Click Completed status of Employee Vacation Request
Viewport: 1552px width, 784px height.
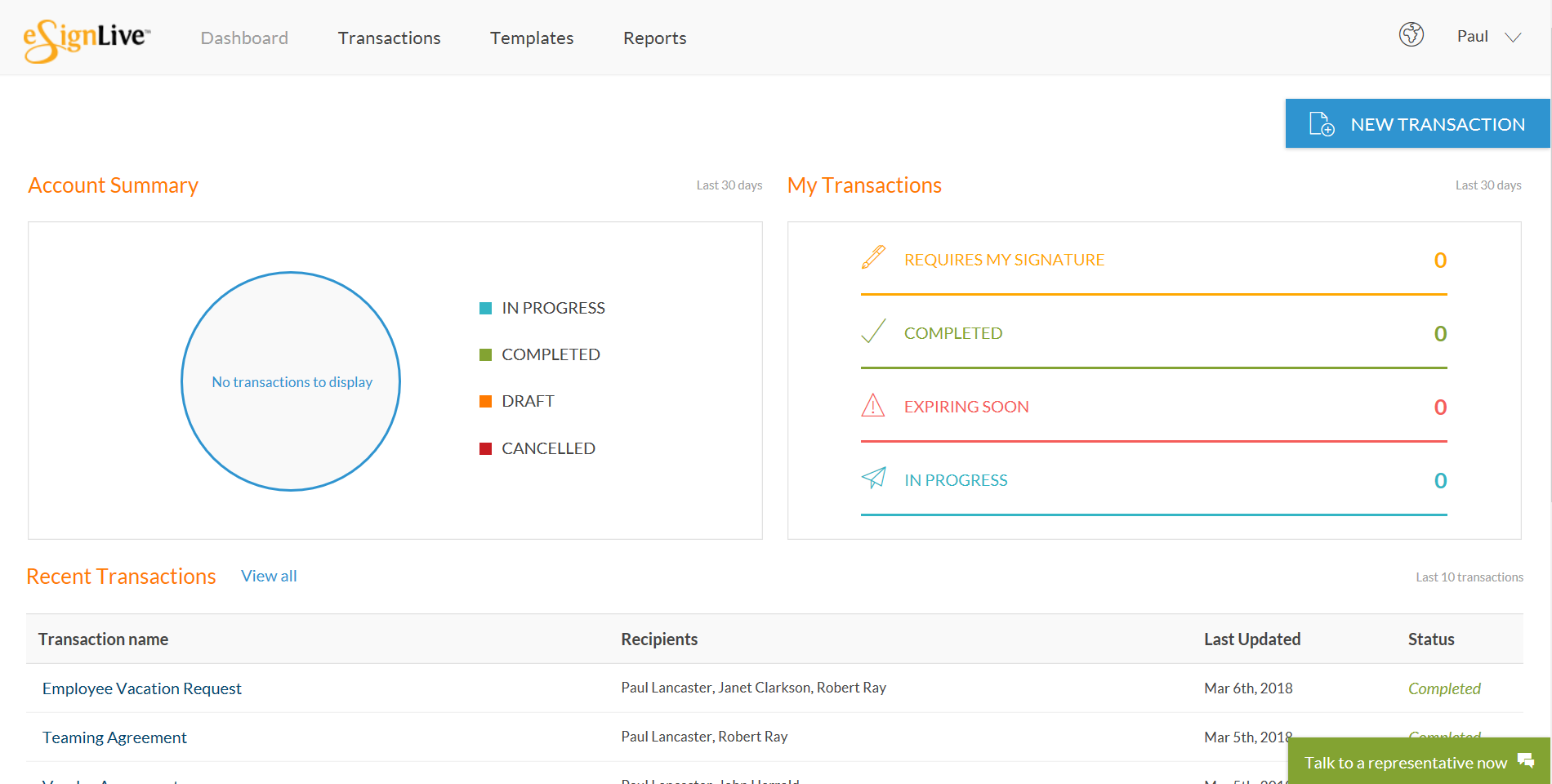tap(1444, 688)
